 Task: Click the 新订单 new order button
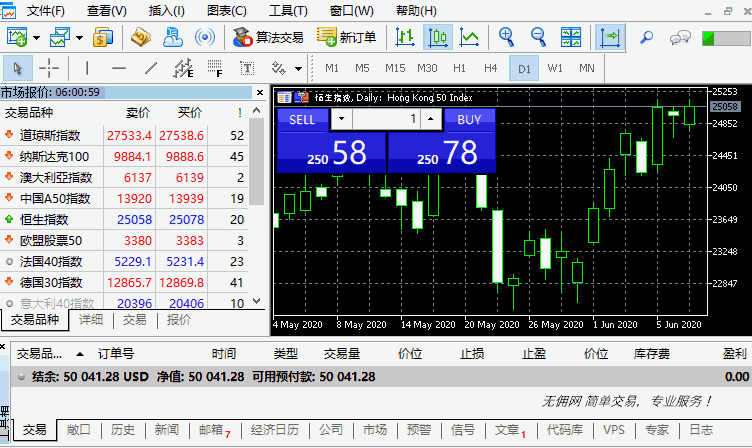tap(347, 38)
